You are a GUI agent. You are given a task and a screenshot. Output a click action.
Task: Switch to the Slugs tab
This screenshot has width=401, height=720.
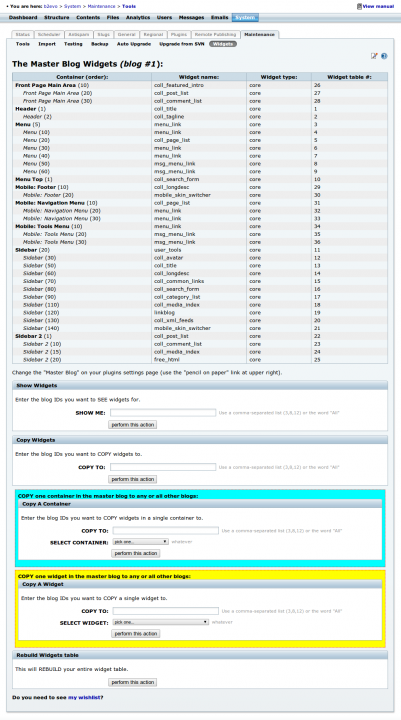point(103,34)
